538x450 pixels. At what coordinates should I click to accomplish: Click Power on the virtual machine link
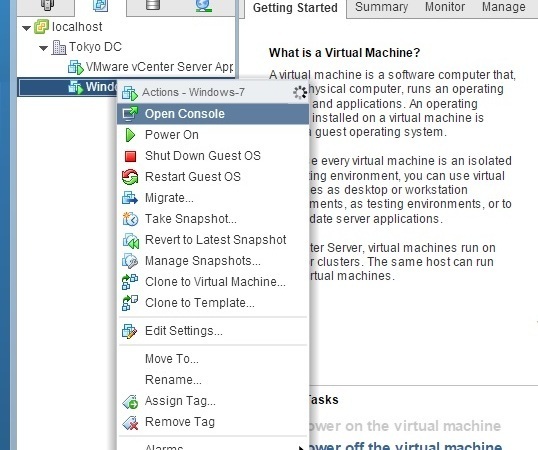[x=405, y=426]
